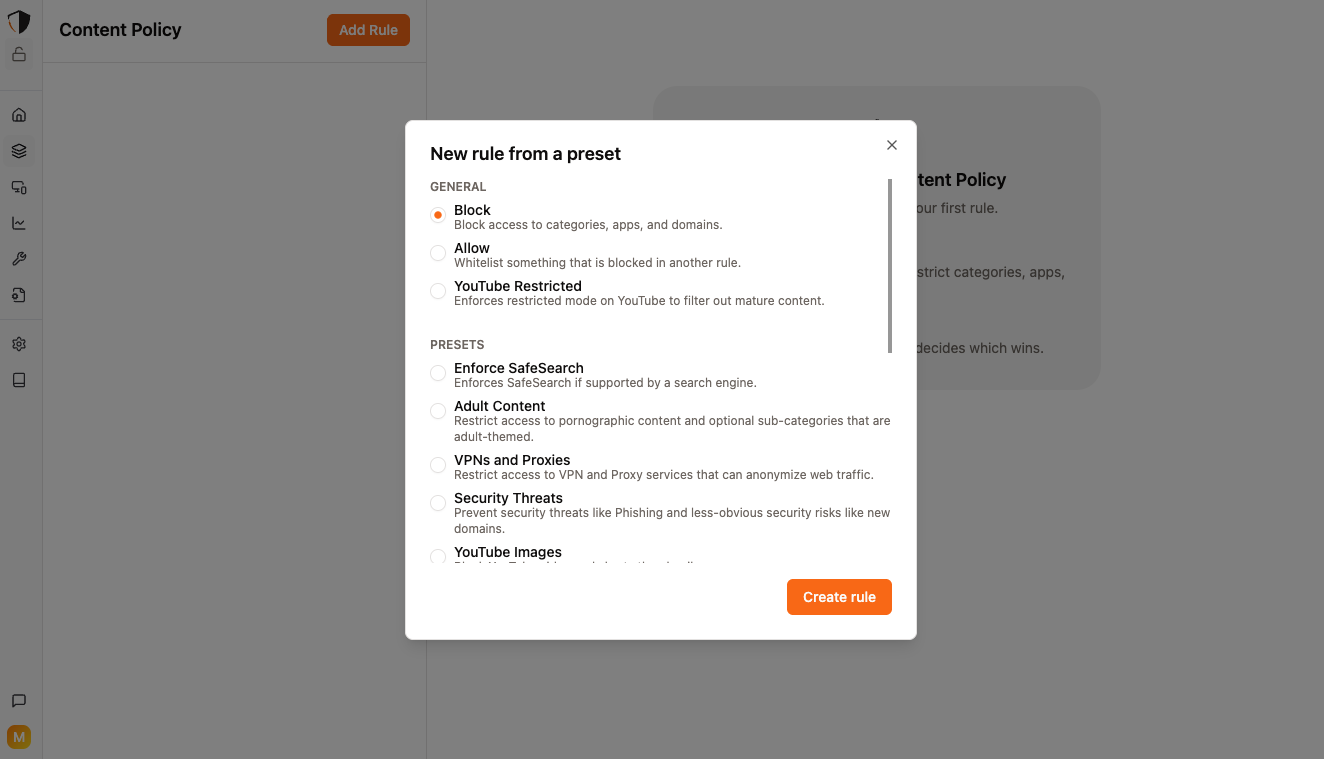The width and height of the screenshot is (1324, 759).
Task: Click the Create rule button
Action: 839,597
